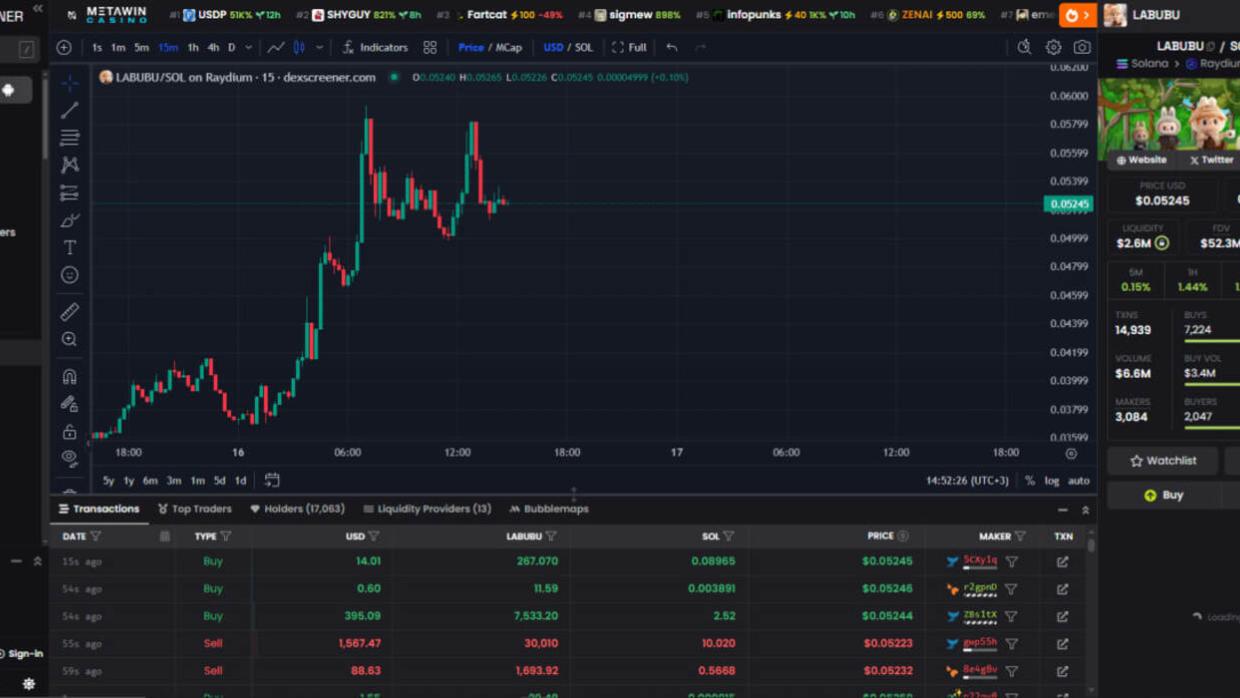Click the sigmew trending token
Viewport: 1240px width, 698px height.
pyautogui.click(x=630, y=15)
